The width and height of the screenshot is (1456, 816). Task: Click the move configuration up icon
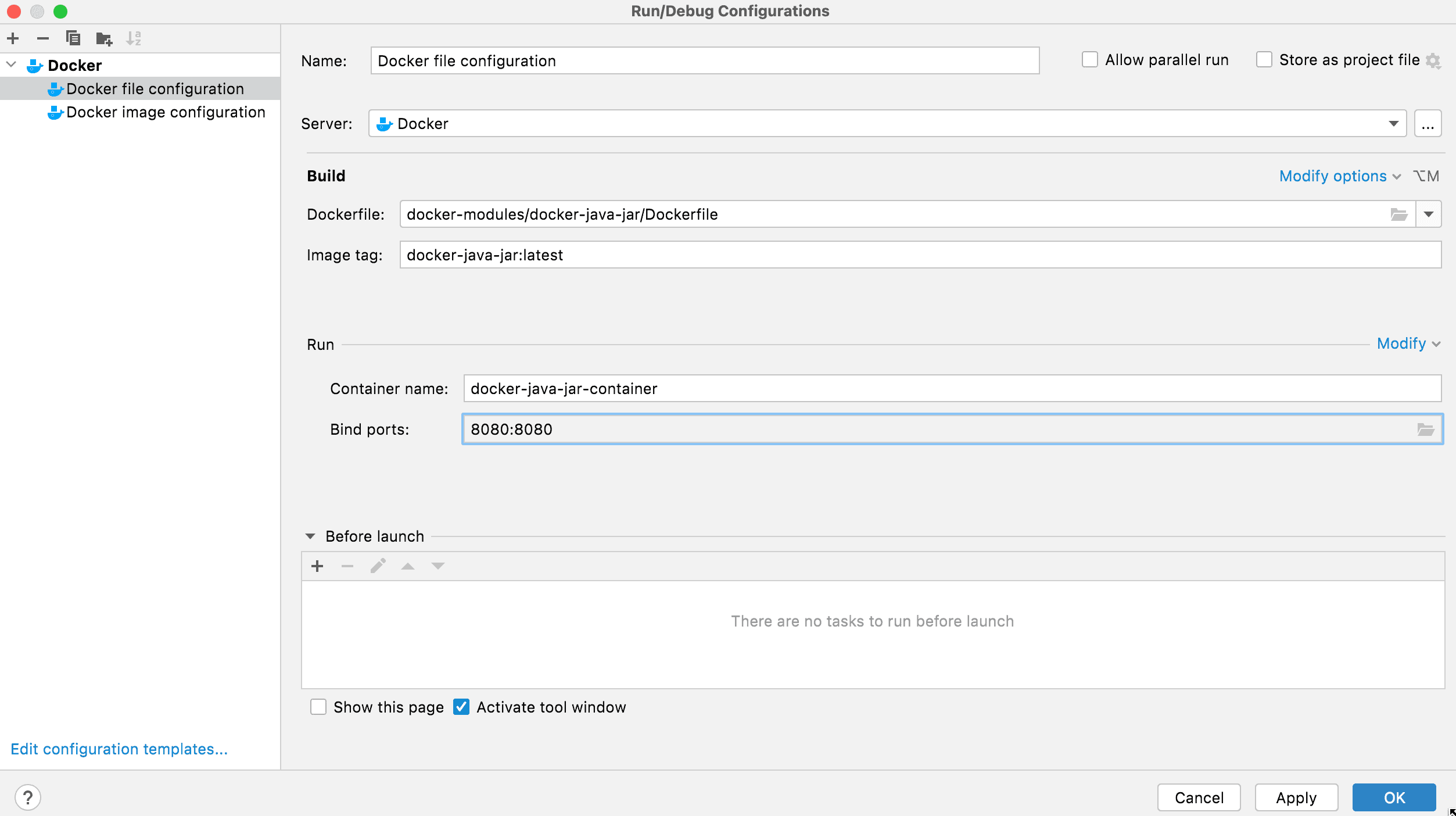coord(408,566)
